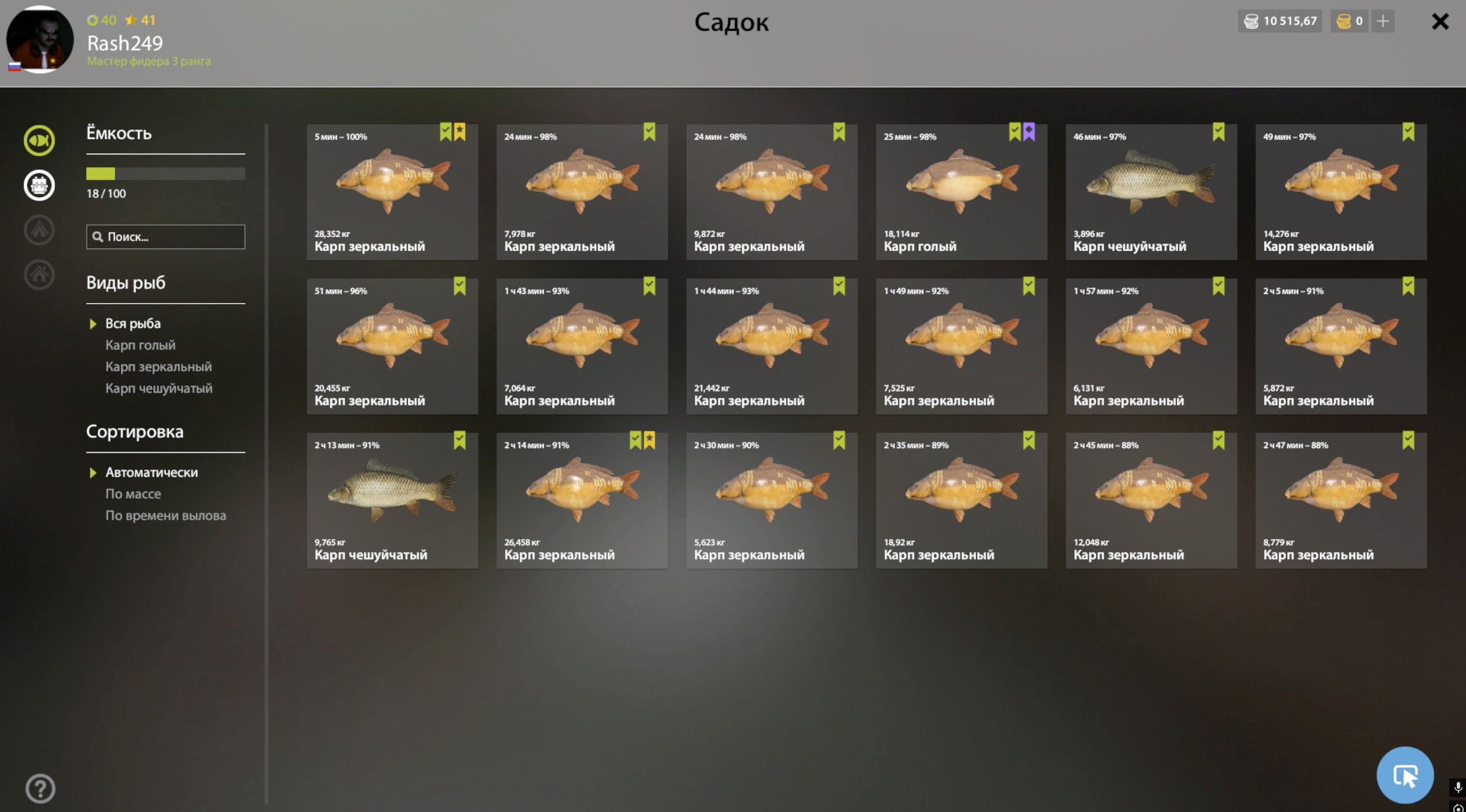The width and height of the screenshot is (1466, 812).
Task: Click the Поиск search field
Action: (165, 237)
